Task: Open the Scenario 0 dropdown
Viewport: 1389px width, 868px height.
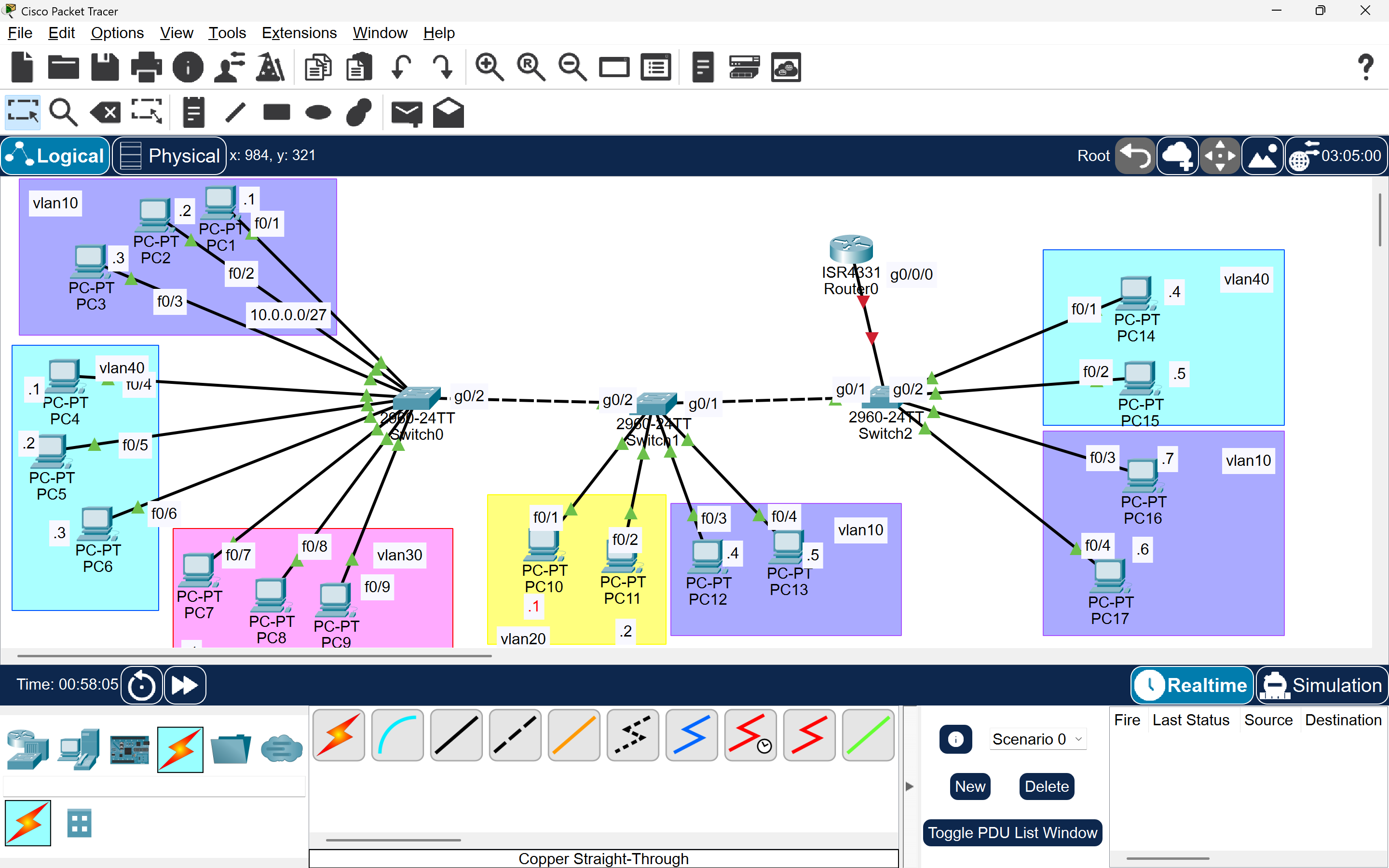Action: click(x=1036, y=739)
